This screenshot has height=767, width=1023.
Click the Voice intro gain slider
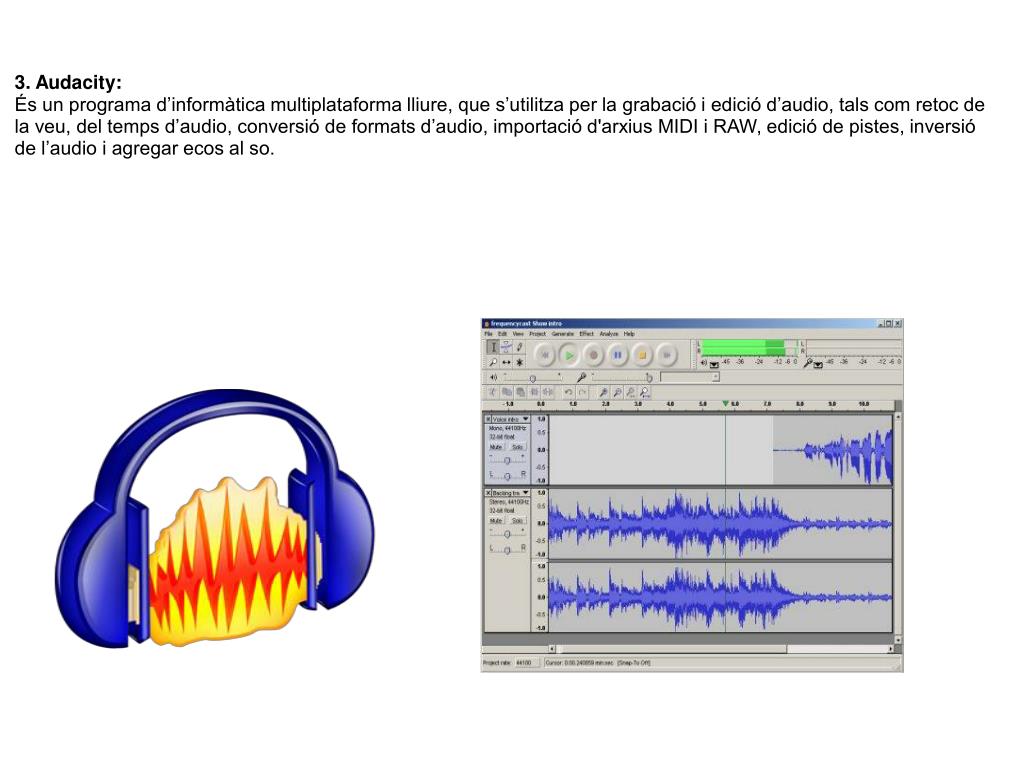click(x=508, y=460)
